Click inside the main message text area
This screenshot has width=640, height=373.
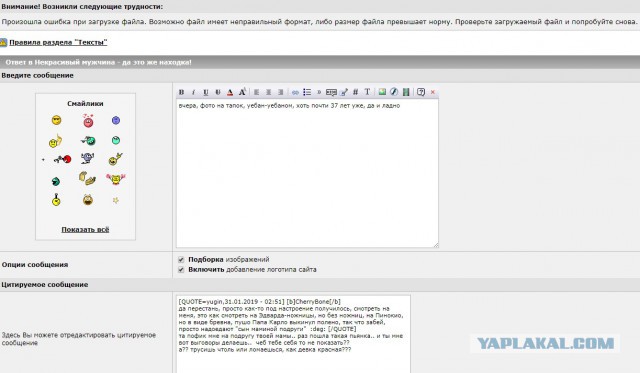(x=307, y=174)
